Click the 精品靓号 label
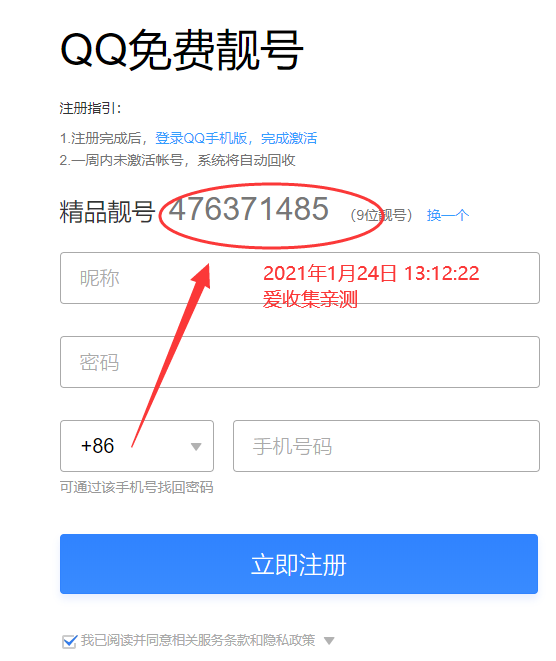This screenshot has width=556, height=661. coord(107,211)
